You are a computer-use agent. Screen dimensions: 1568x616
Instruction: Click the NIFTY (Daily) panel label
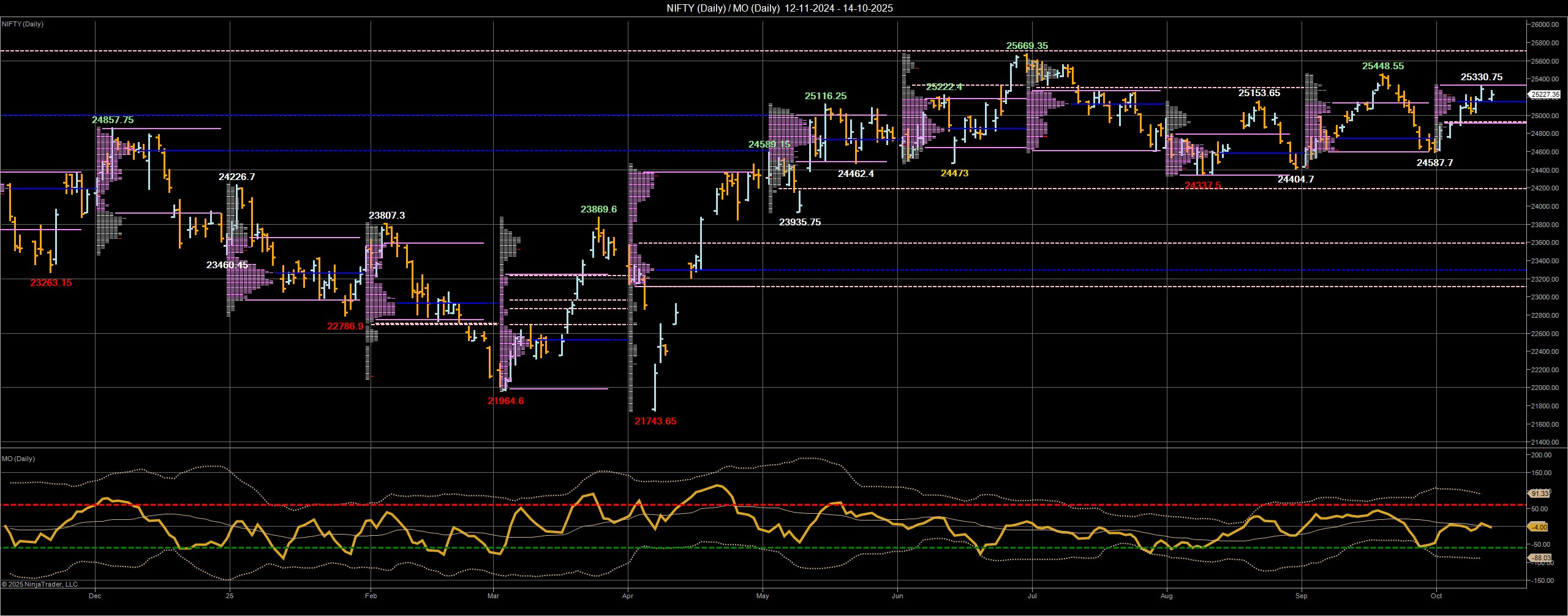[x=23, y=24]
